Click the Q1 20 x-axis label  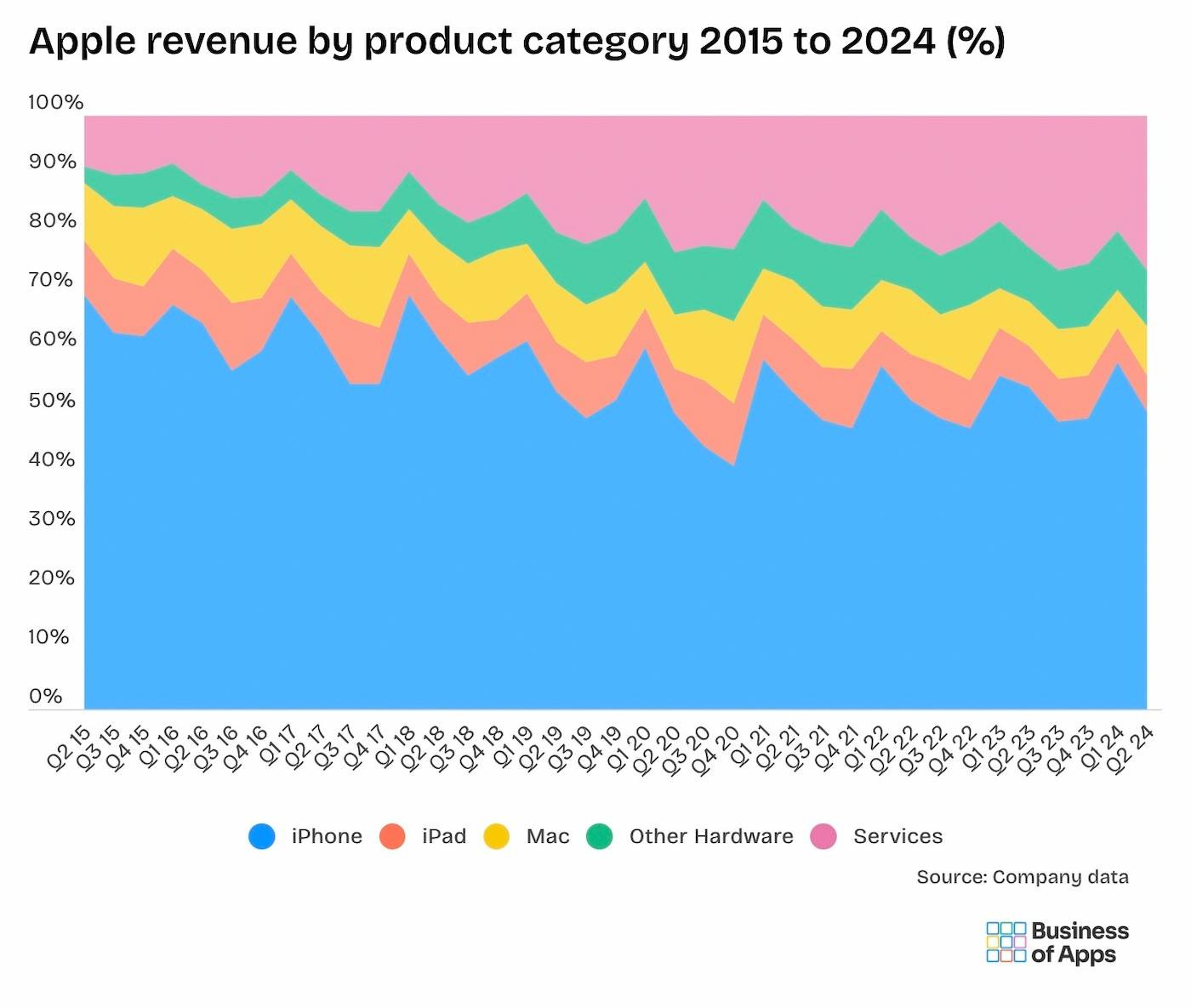[630, 747]
